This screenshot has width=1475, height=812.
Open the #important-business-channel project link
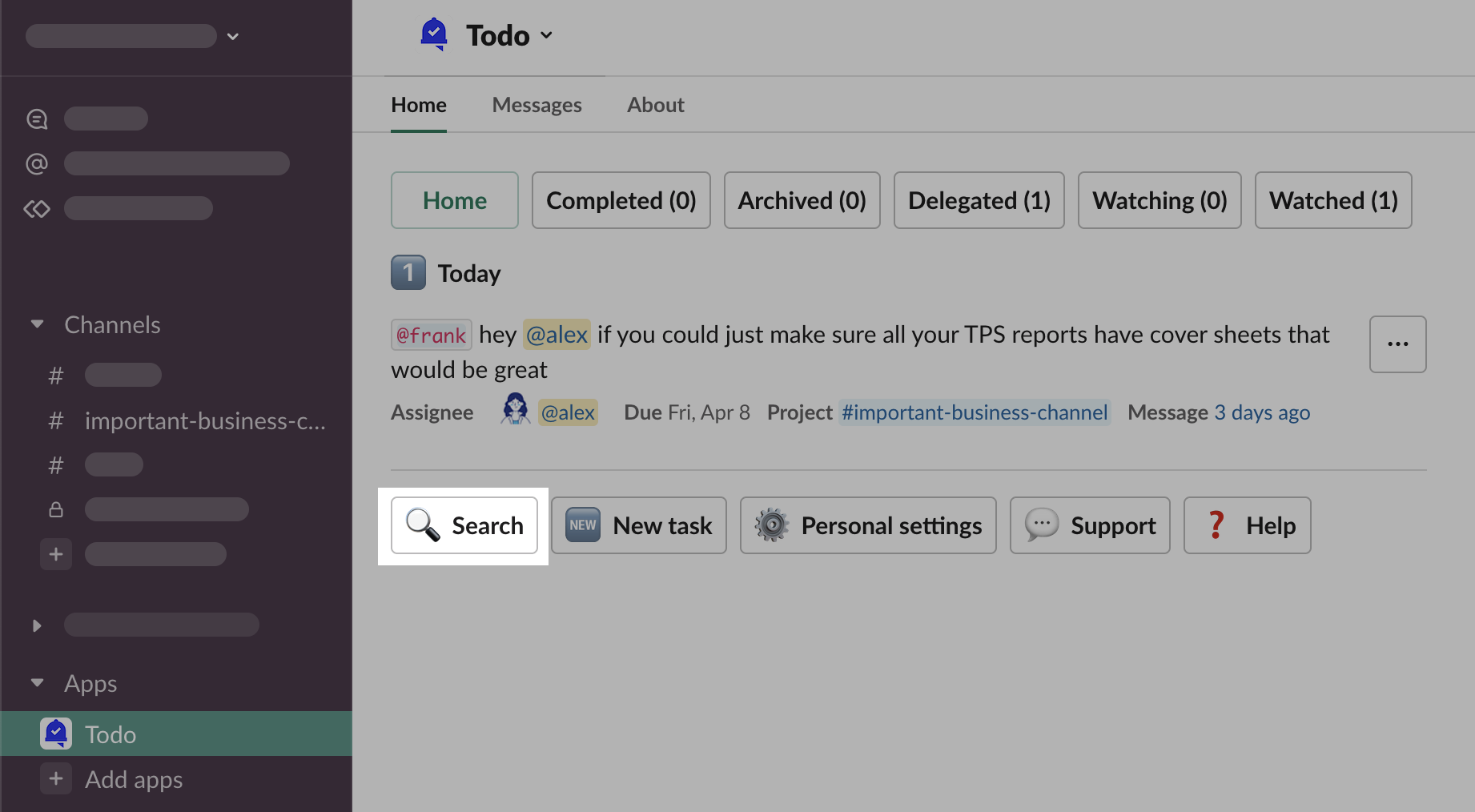pyautogui.click(x=975, y=412)
